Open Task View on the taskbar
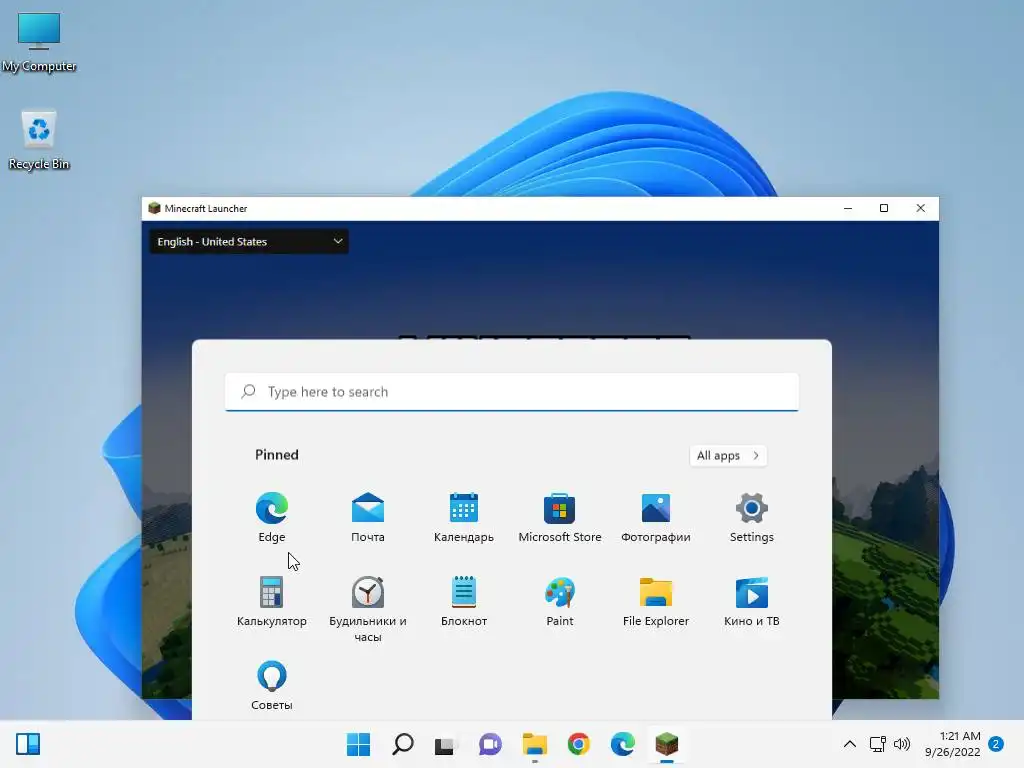The height and width of the screenshot is (768, 1024). [x=446, y=744]
